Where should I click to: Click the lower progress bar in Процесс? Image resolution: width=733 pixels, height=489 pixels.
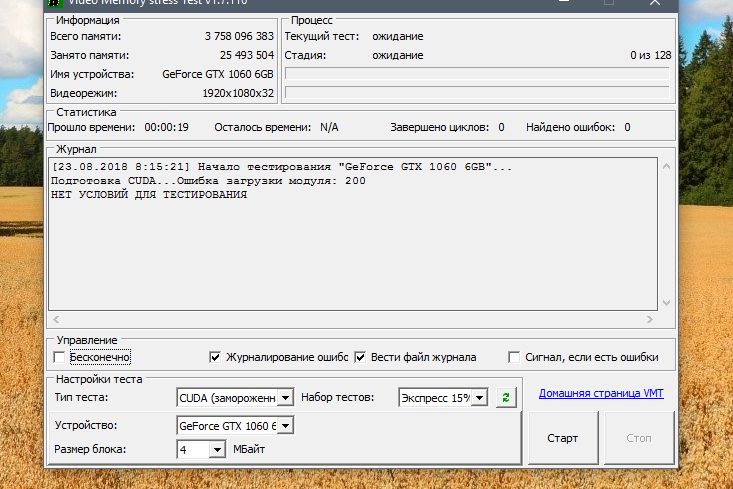pos(477,92)
